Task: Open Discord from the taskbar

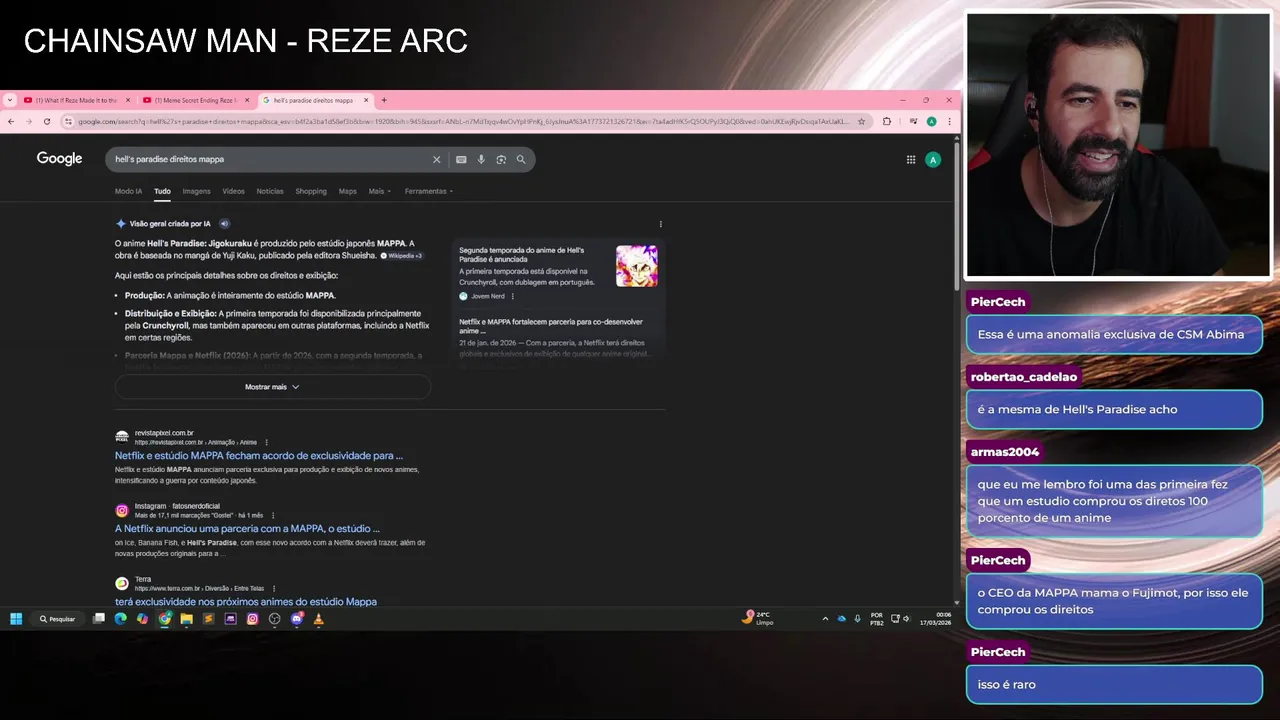Action: pyautogui.click(x=296, y=619)
